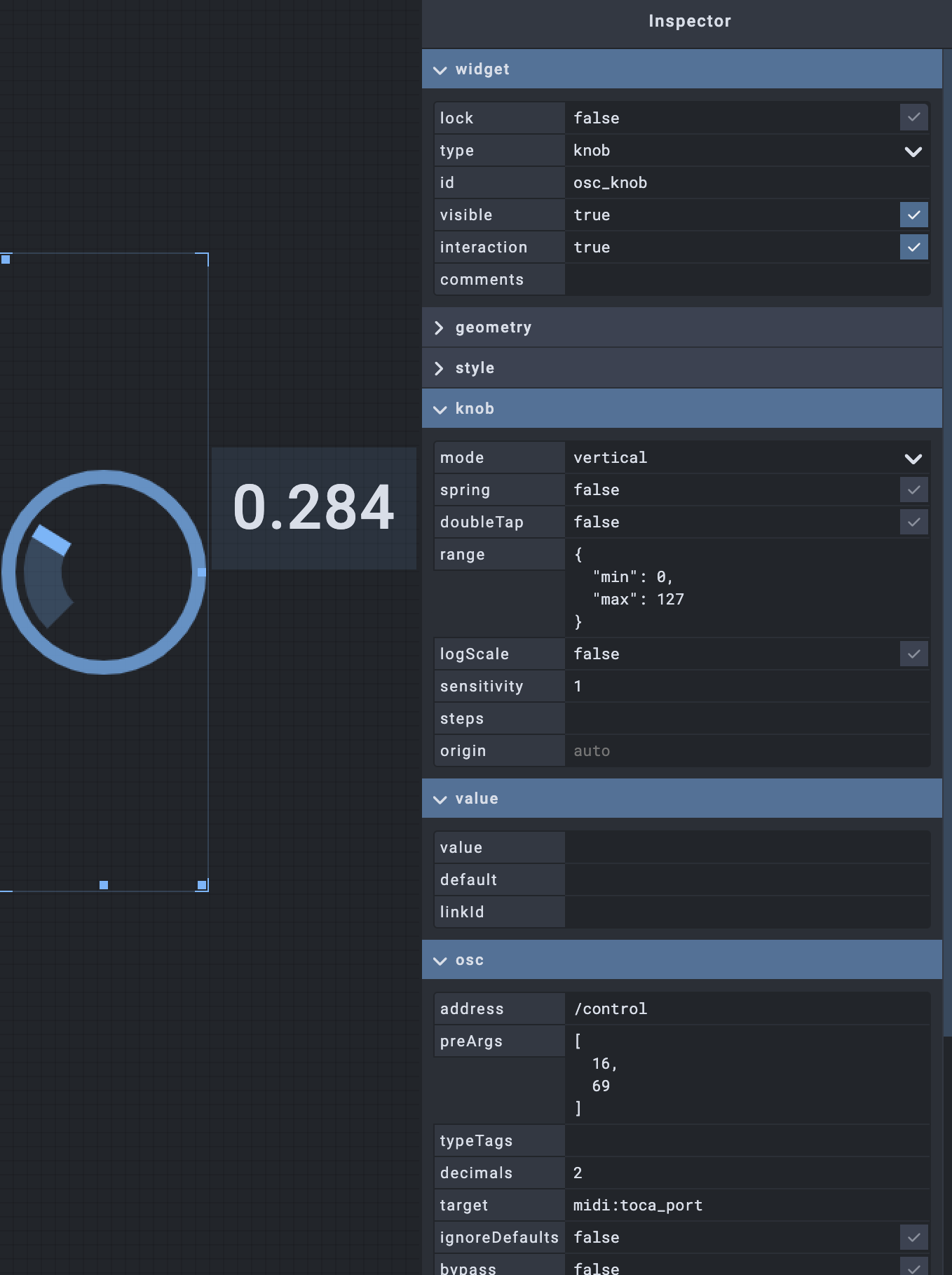The image size is (952, 1275).
Task: Enable the spring checkbox
Action: pyautogui.click(x=913, y=490)
